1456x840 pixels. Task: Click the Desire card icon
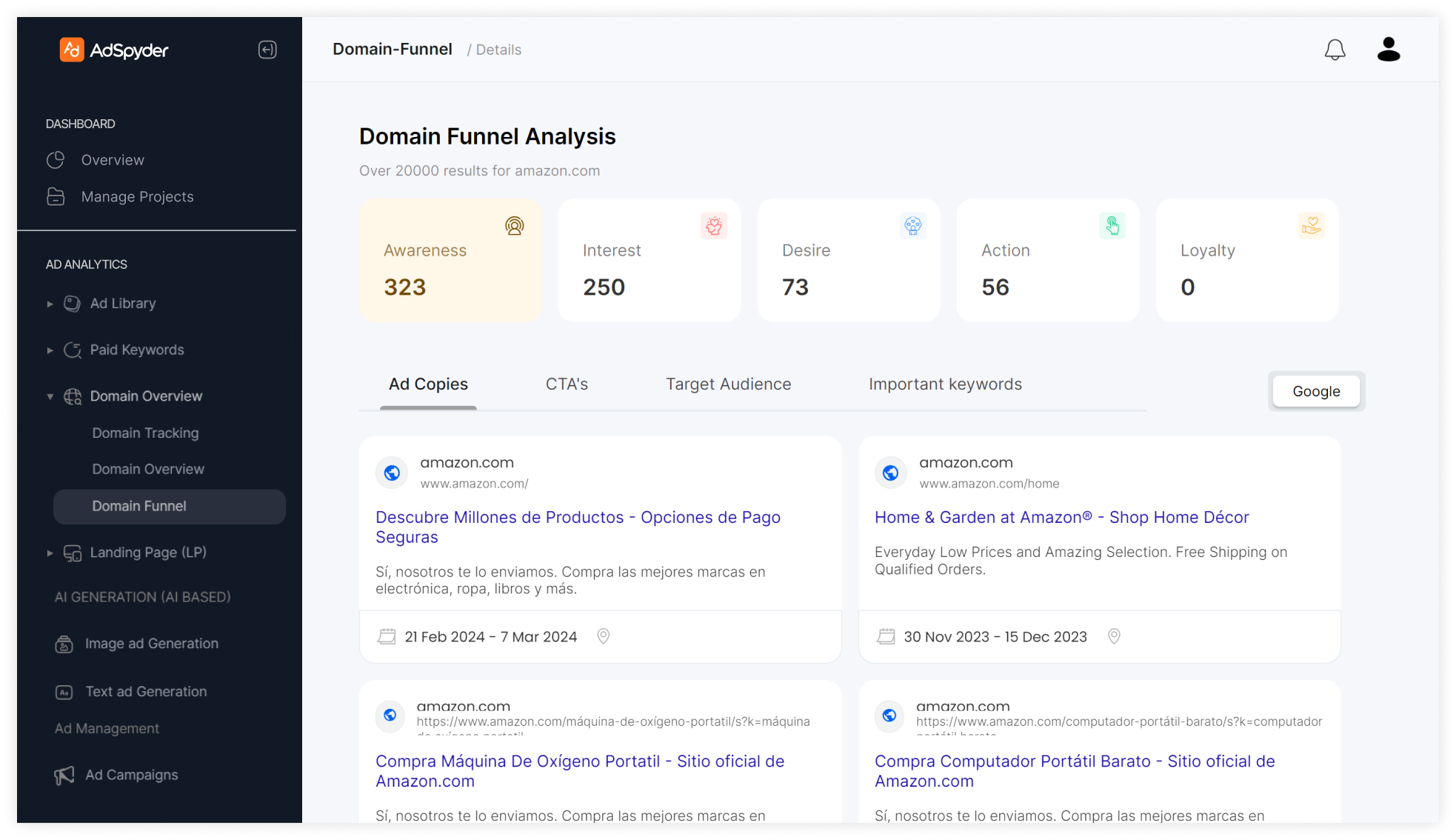(x=913, y=226)
